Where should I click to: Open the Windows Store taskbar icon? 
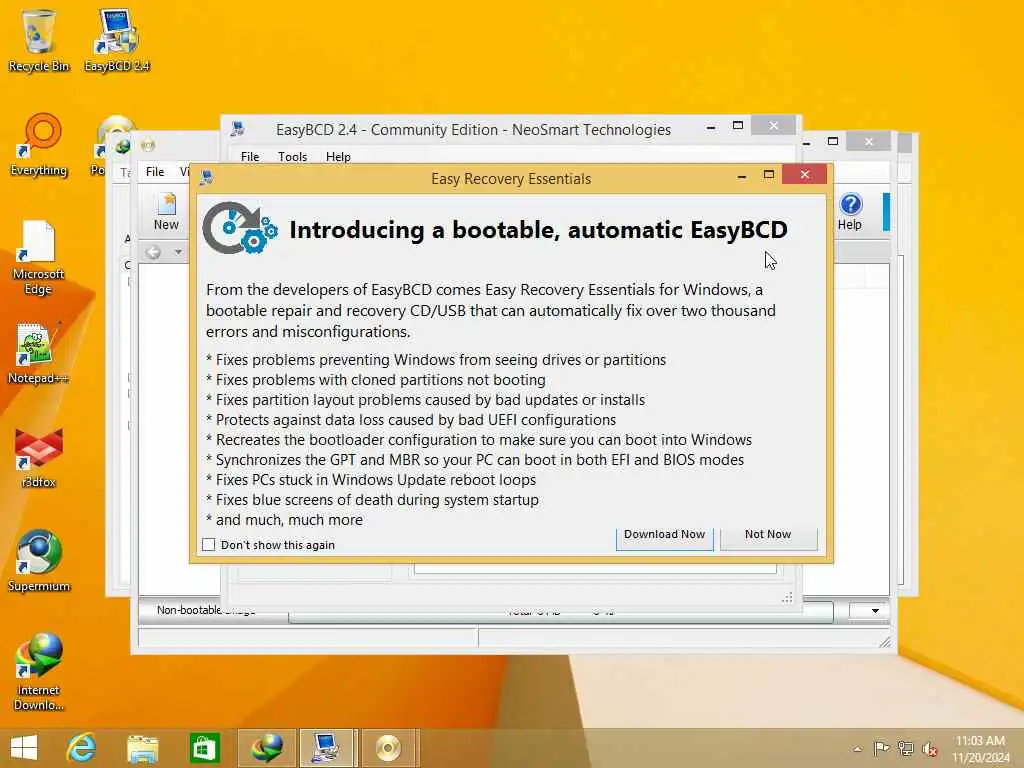pos(204,748)
